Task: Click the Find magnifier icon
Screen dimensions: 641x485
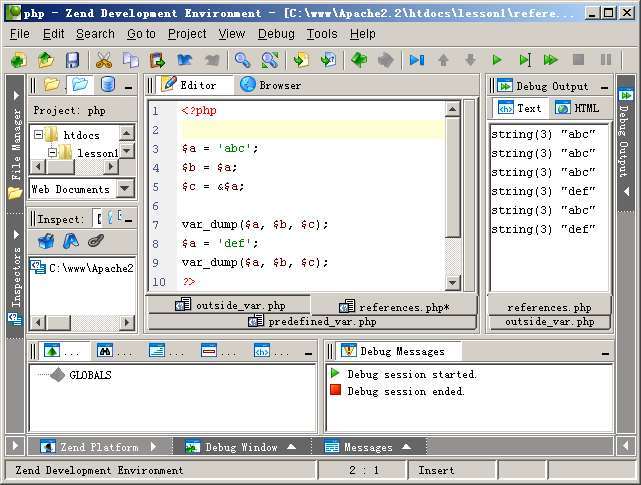Action: pos(242,60)
